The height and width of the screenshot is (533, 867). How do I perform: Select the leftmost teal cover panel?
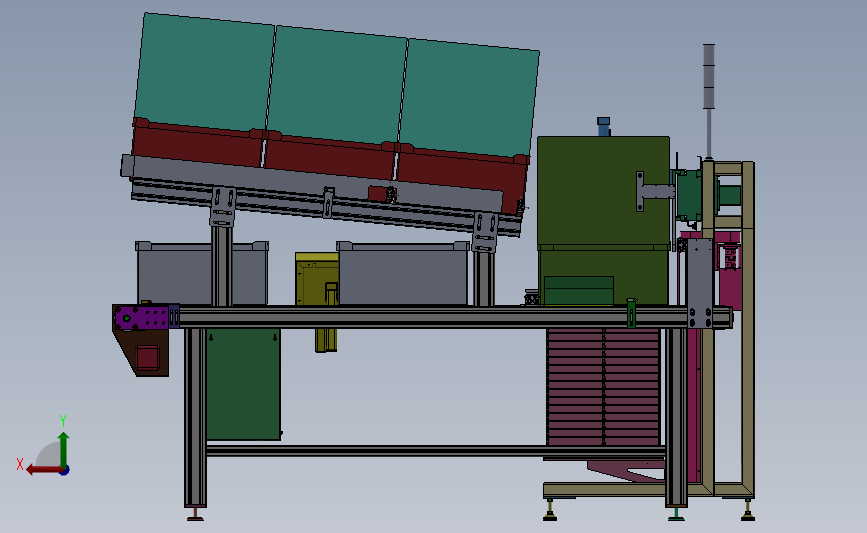(x=205, y=72)
